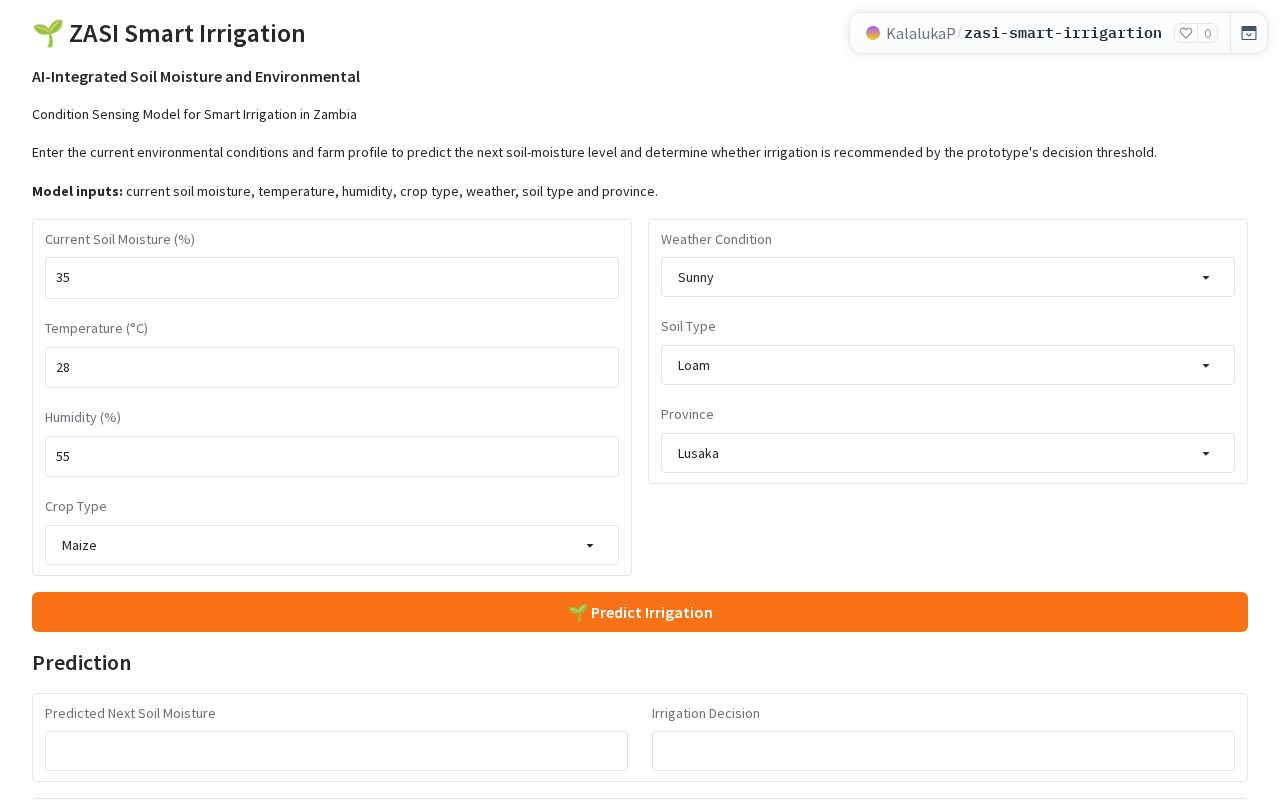Open the Weather Condition dropdown showing Sunny
This screenshot has width=1280, height=800.
(948, 277)
